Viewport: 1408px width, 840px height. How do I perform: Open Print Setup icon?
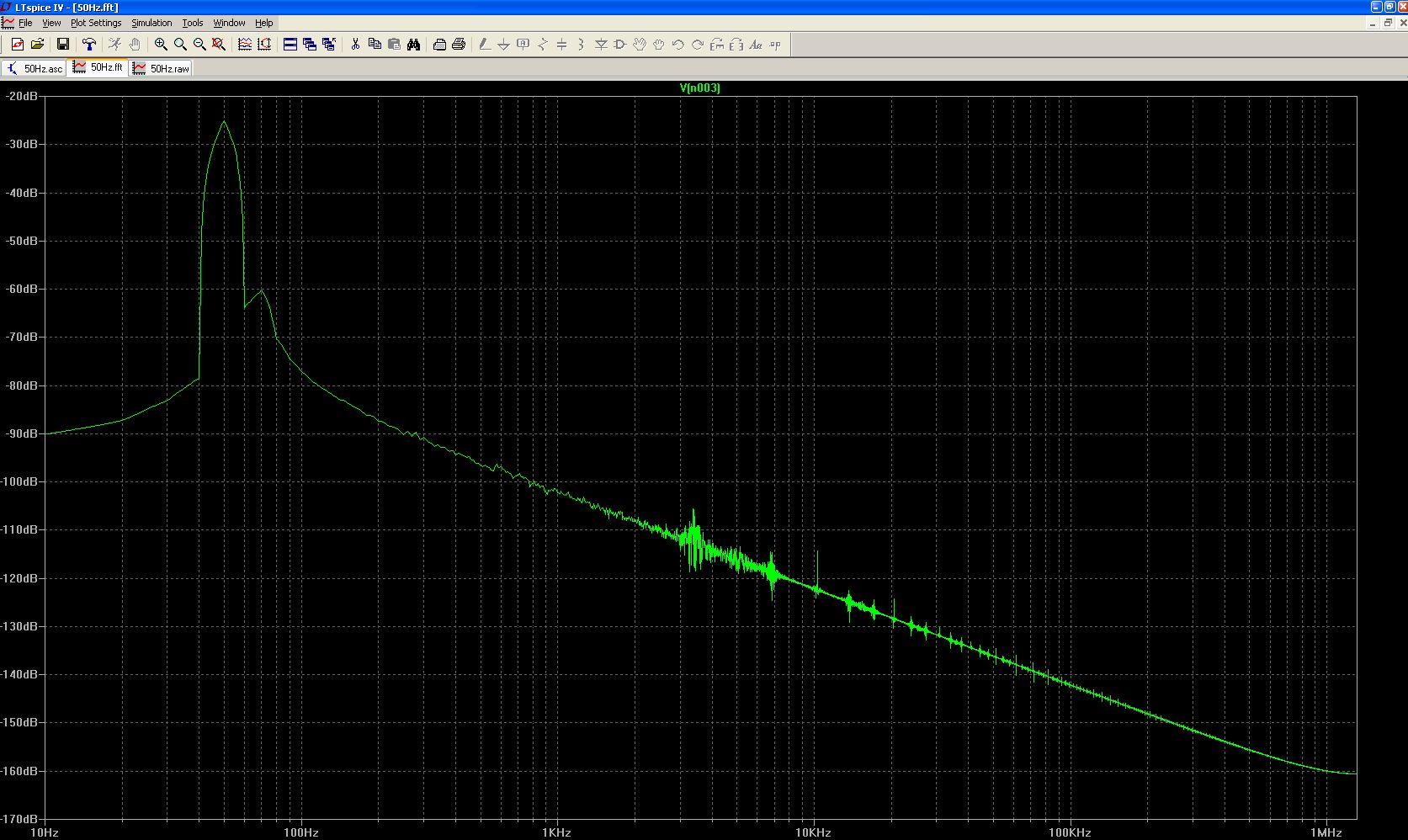click(439, 45)
